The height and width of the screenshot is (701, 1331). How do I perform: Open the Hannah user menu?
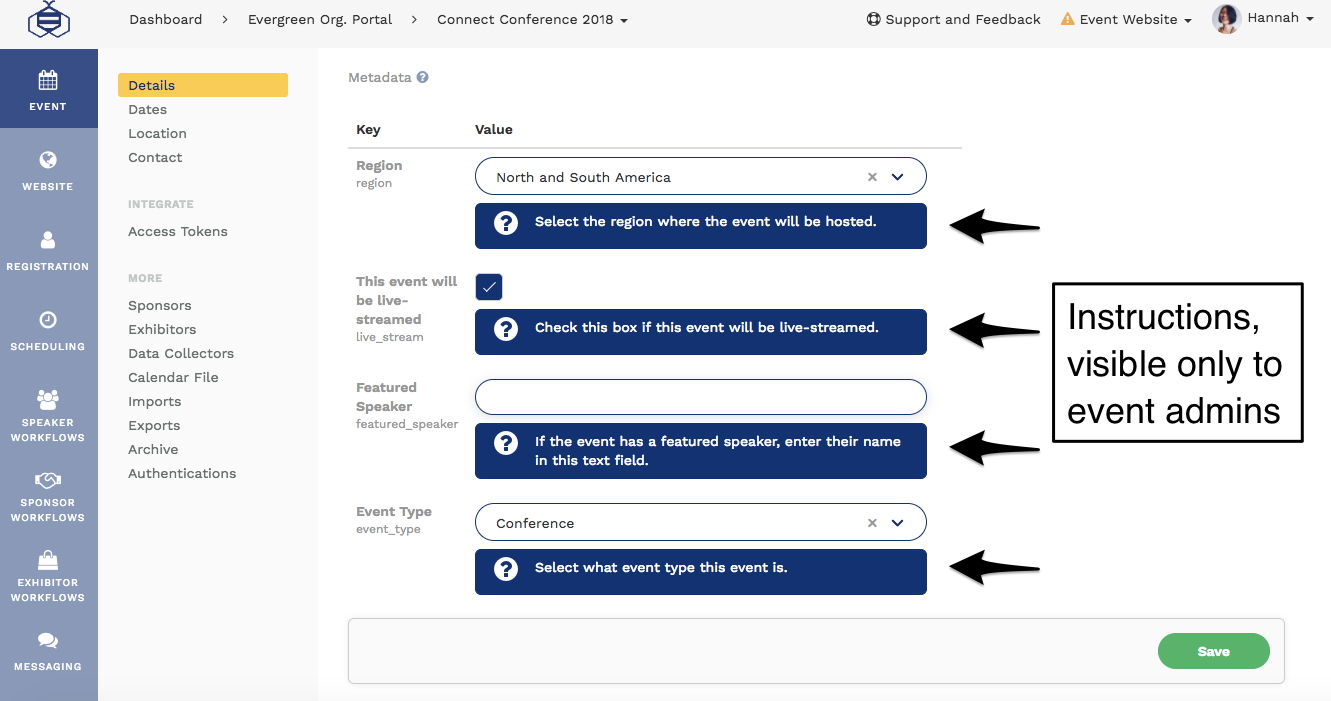point(1280,18)
